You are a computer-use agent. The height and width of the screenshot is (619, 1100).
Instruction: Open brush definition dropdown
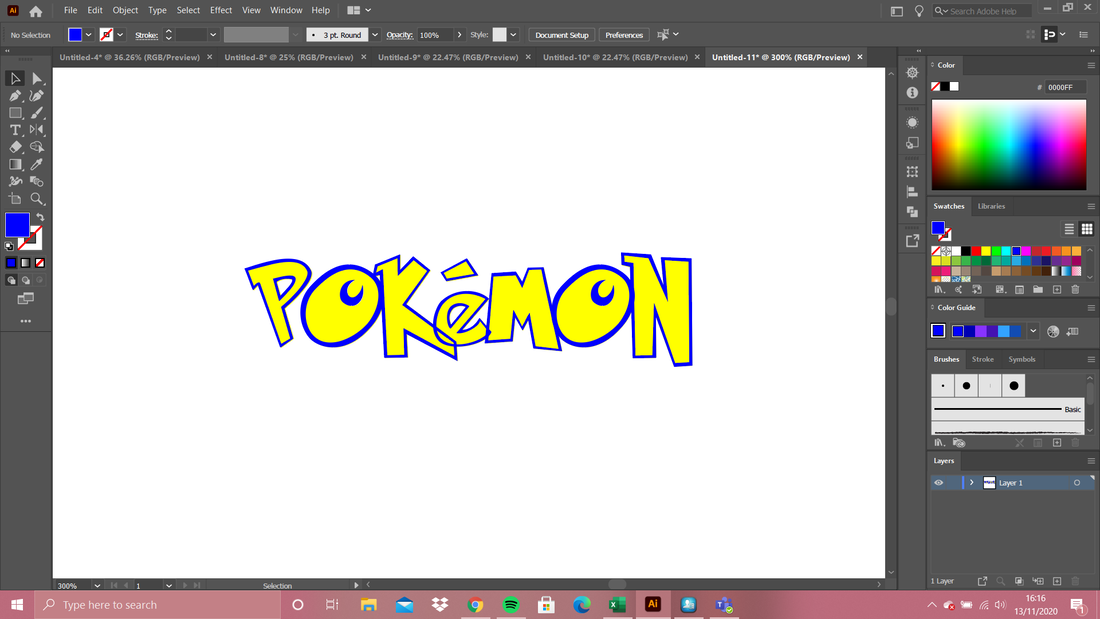point(375,34)
